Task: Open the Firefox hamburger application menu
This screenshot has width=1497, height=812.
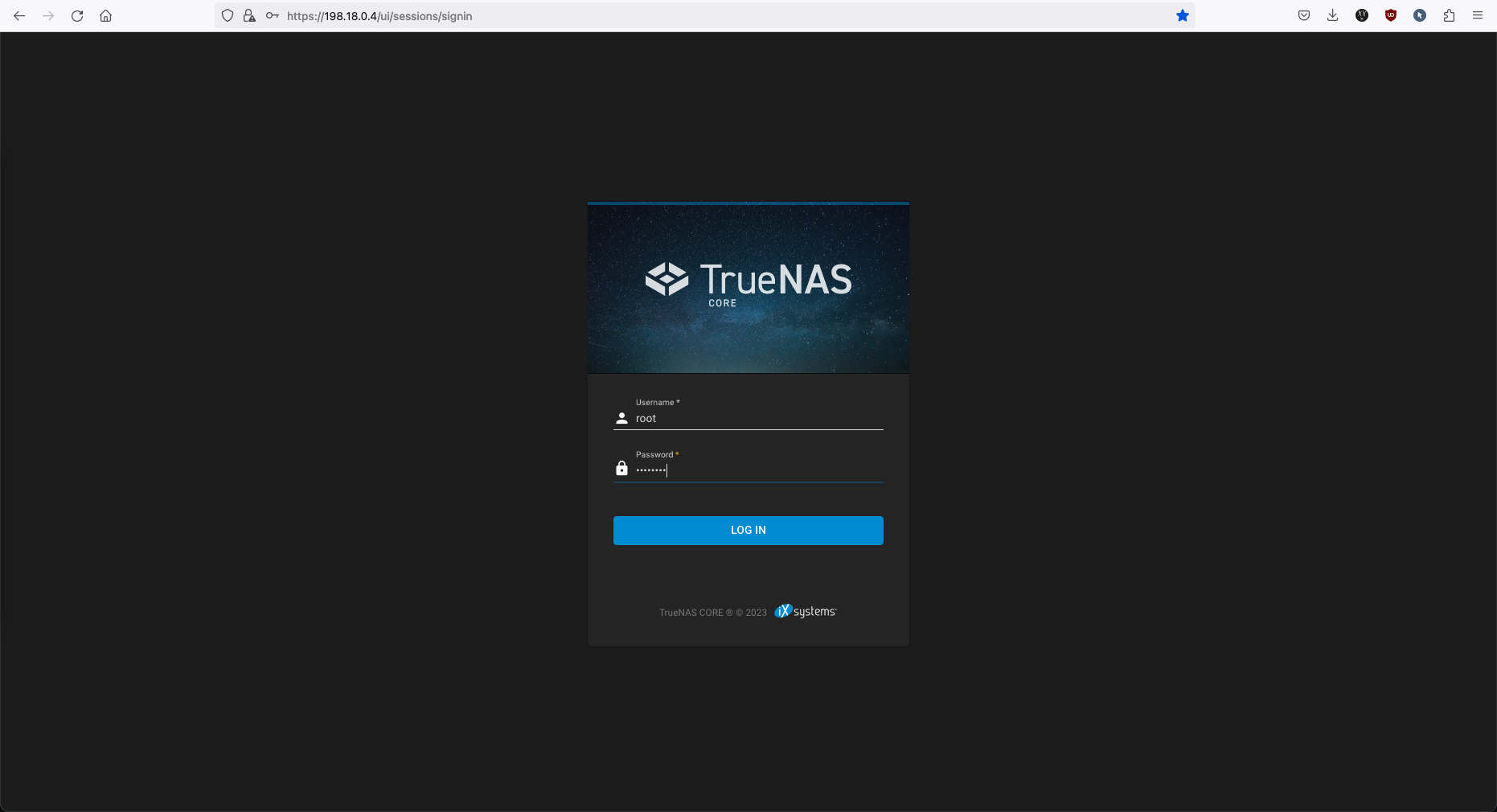Action: click(1478, 16)
